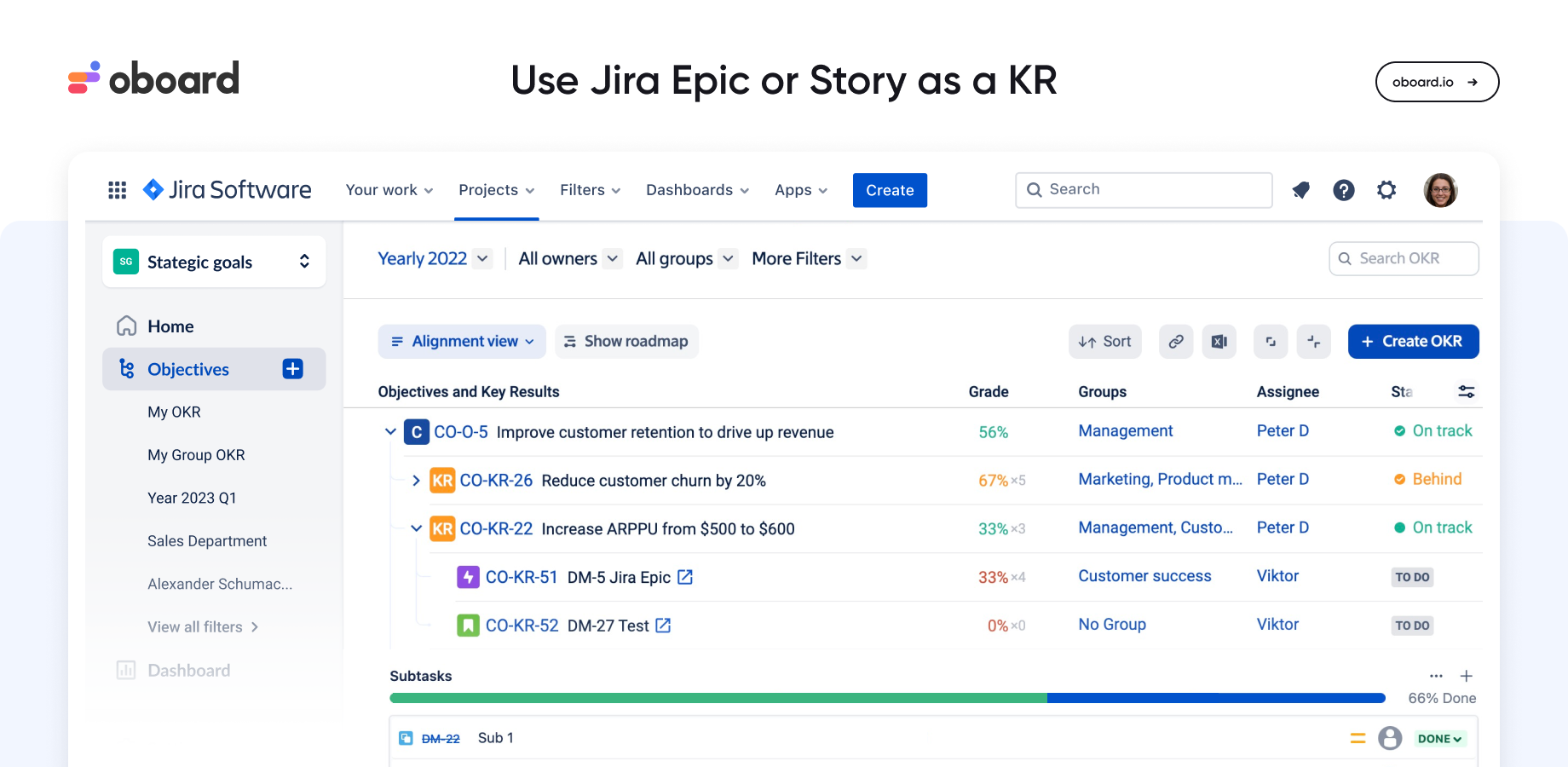
Task: Click the expand all icon next to Excel export
Action: (1271, 341)
